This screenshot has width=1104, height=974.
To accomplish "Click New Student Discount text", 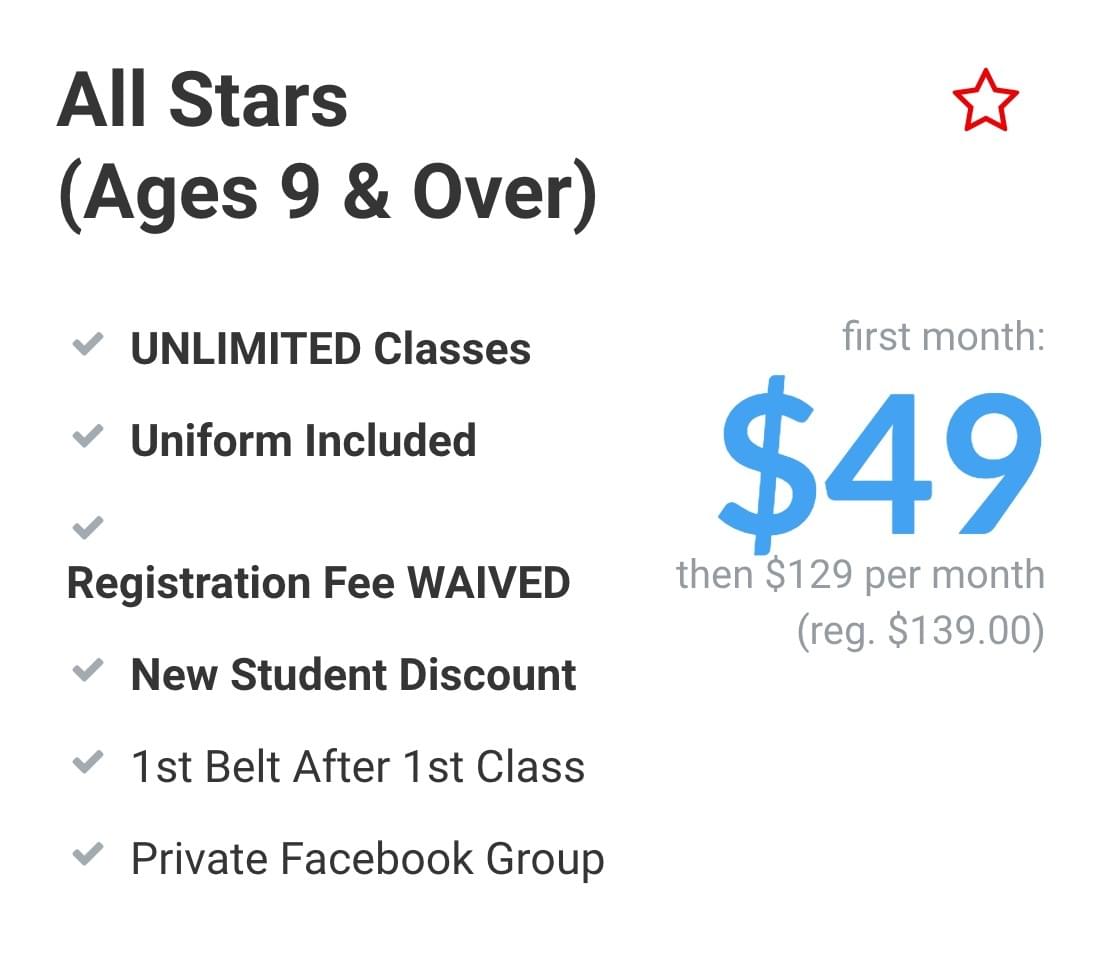I will [353, 675].
